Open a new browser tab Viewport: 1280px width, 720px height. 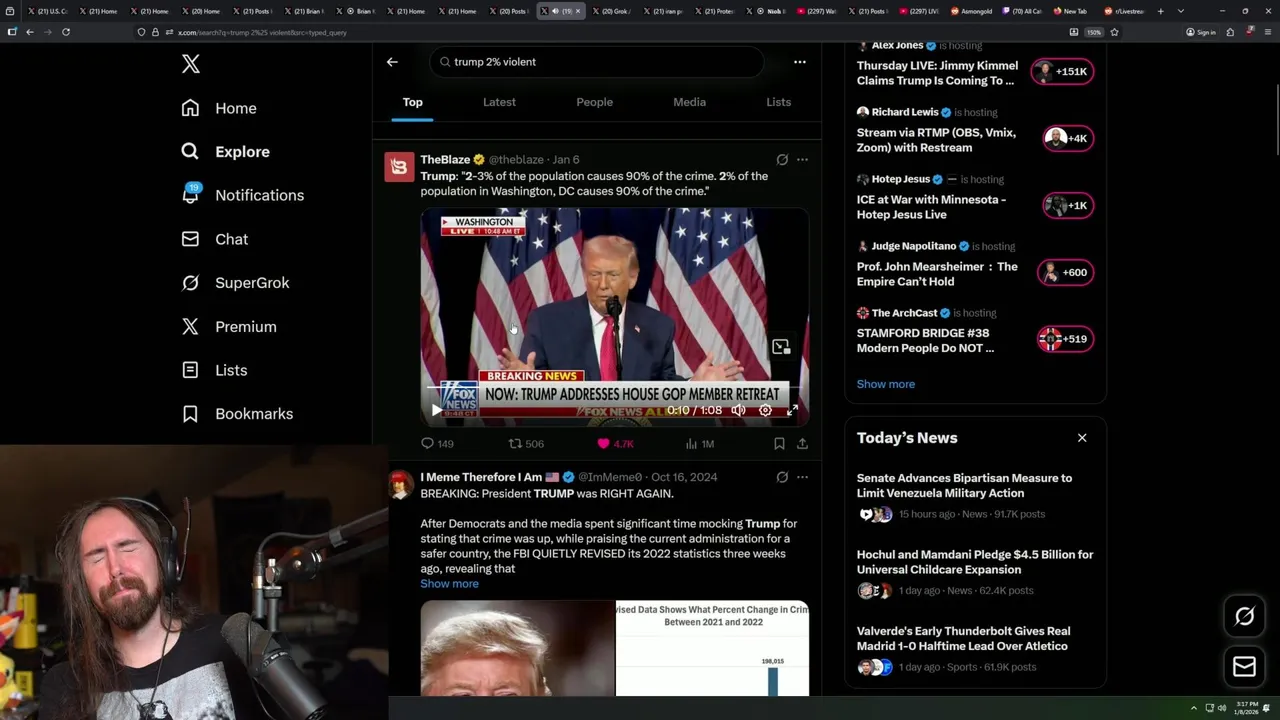(x=1161, y=11)
